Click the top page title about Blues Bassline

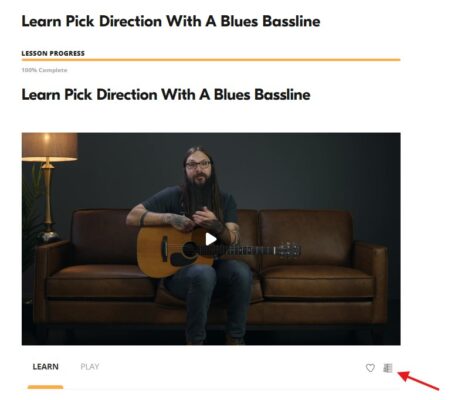[171, 21]
